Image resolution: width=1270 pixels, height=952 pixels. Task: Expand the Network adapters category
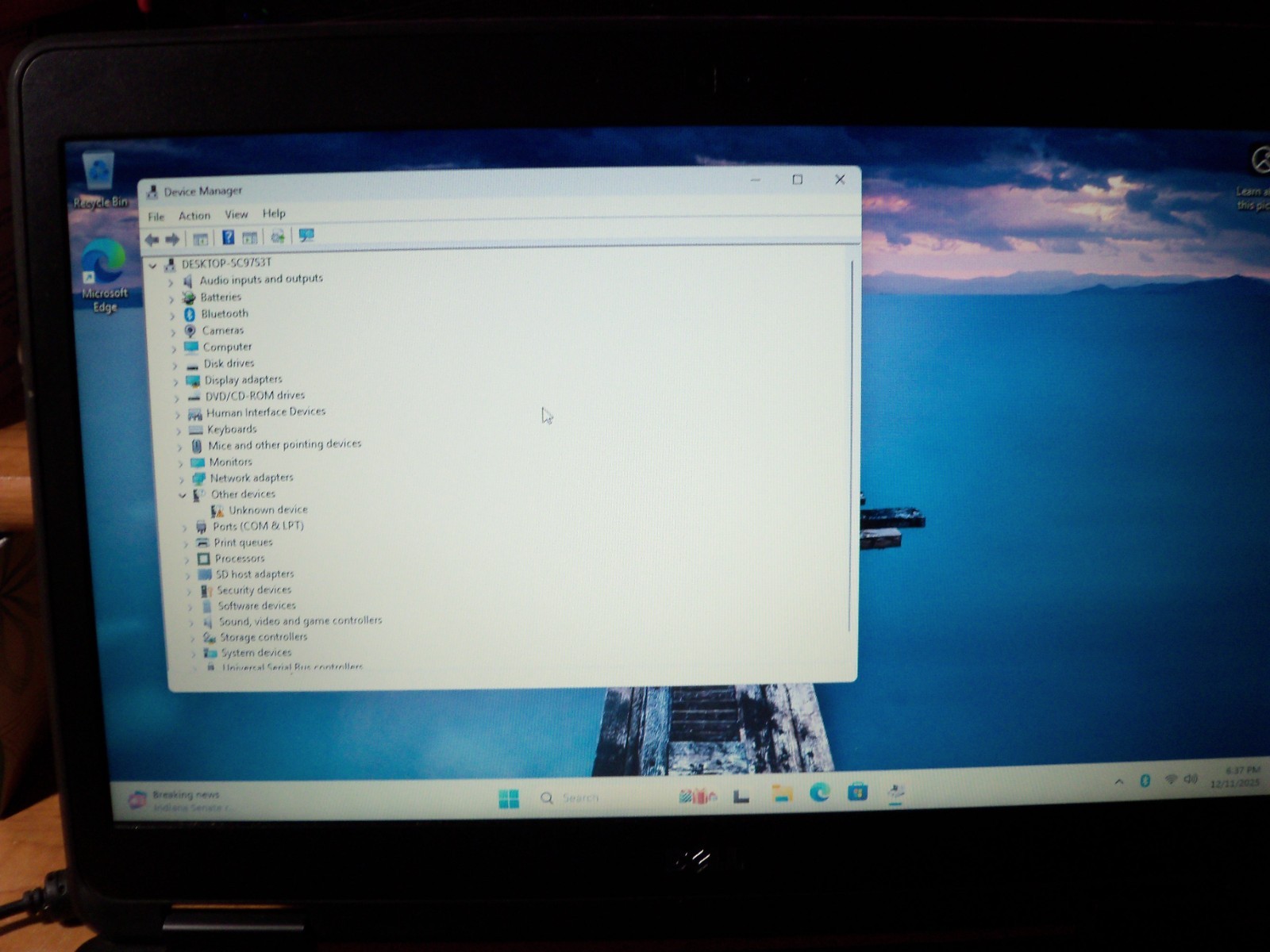tap(181, 479)
